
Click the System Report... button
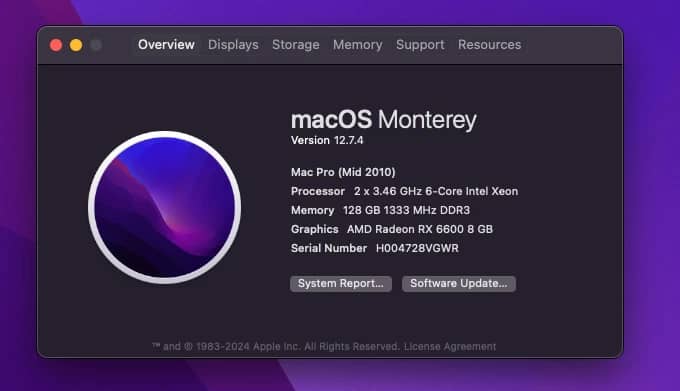pos(341,283)
